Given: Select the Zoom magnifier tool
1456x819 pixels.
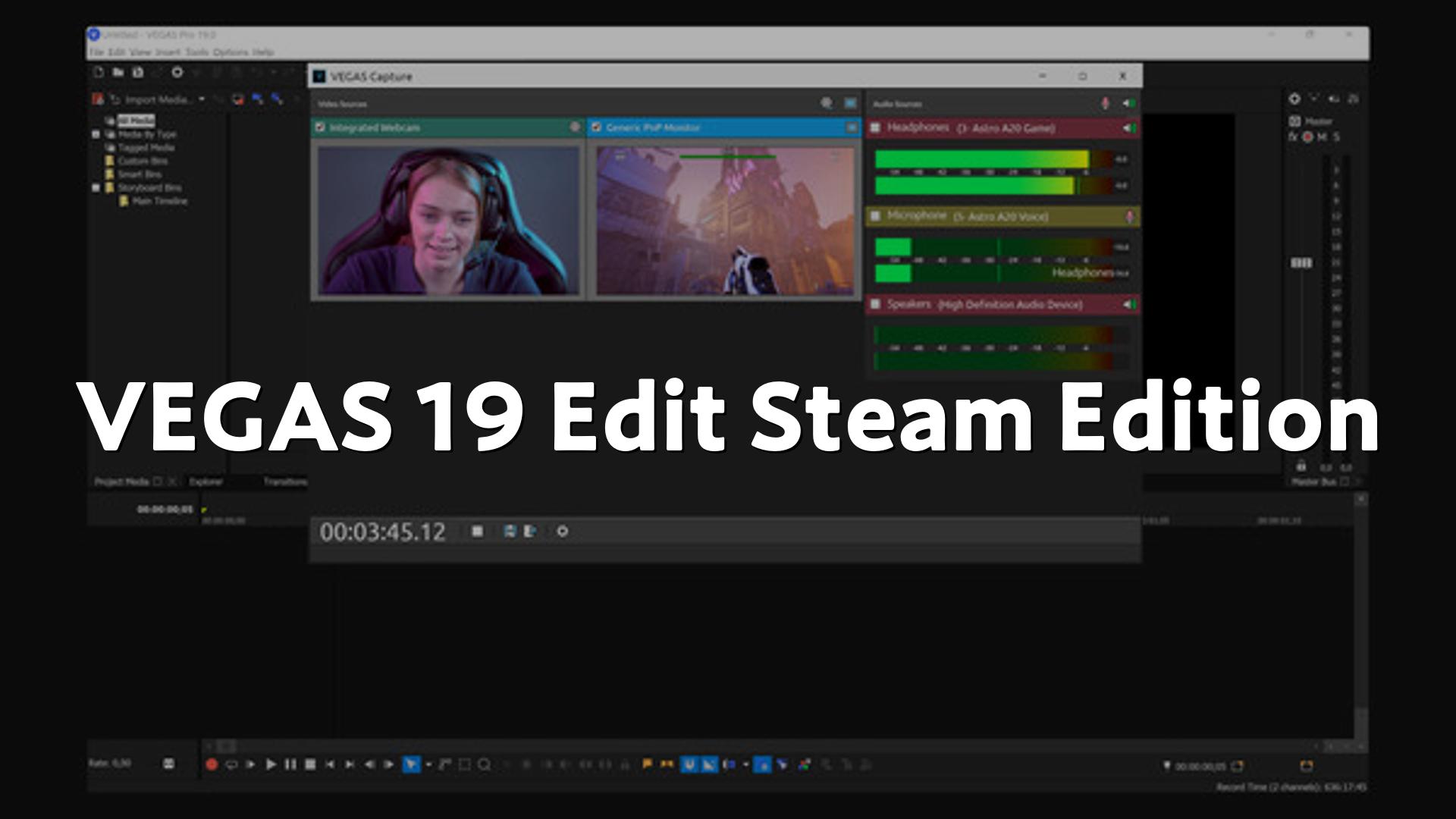Looking at the screenshot, I should click(x=485, y=764).
